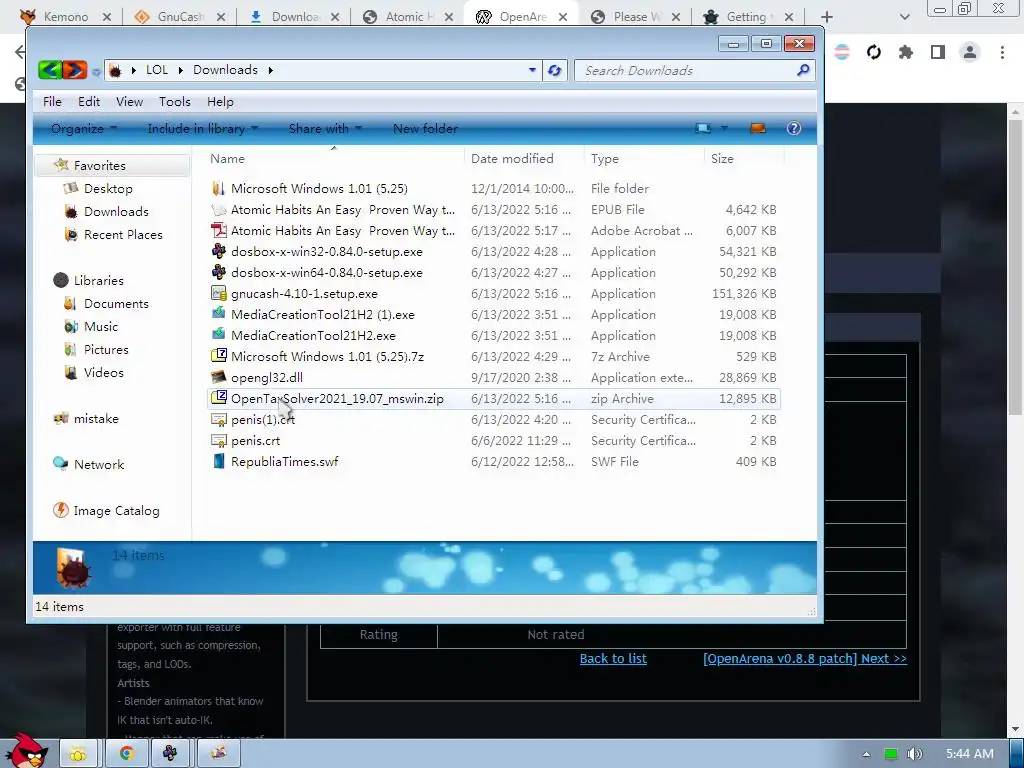Click the change view icon

[703, 129]
